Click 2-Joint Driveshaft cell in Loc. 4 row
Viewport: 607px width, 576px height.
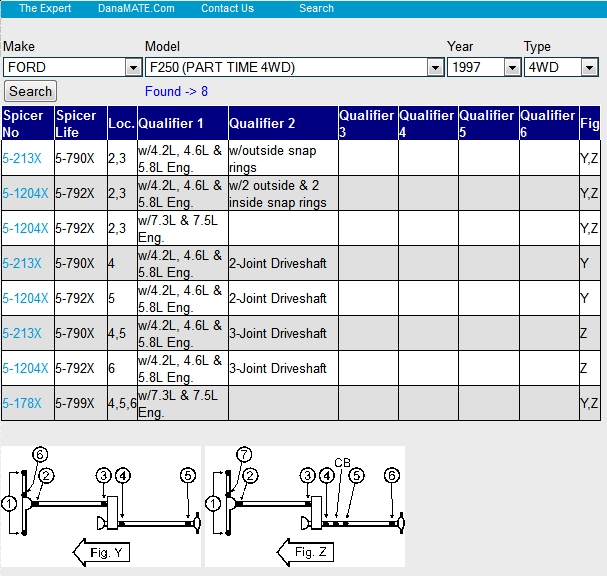coord(283,263)
